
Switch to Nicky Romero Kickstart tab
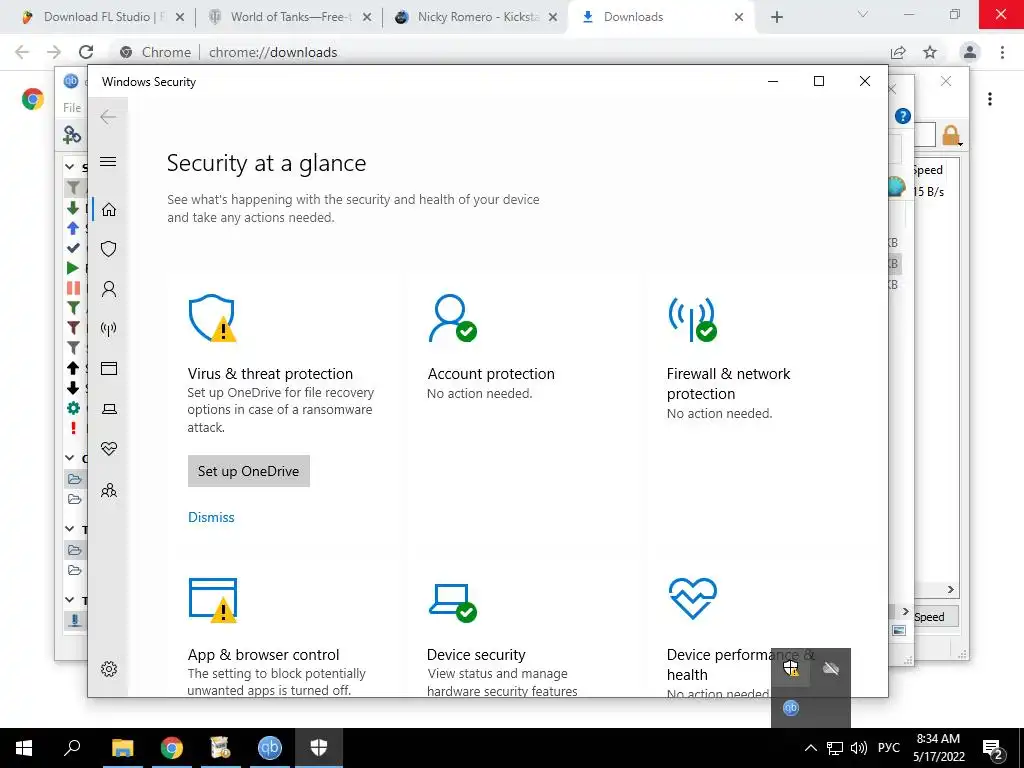478,17
